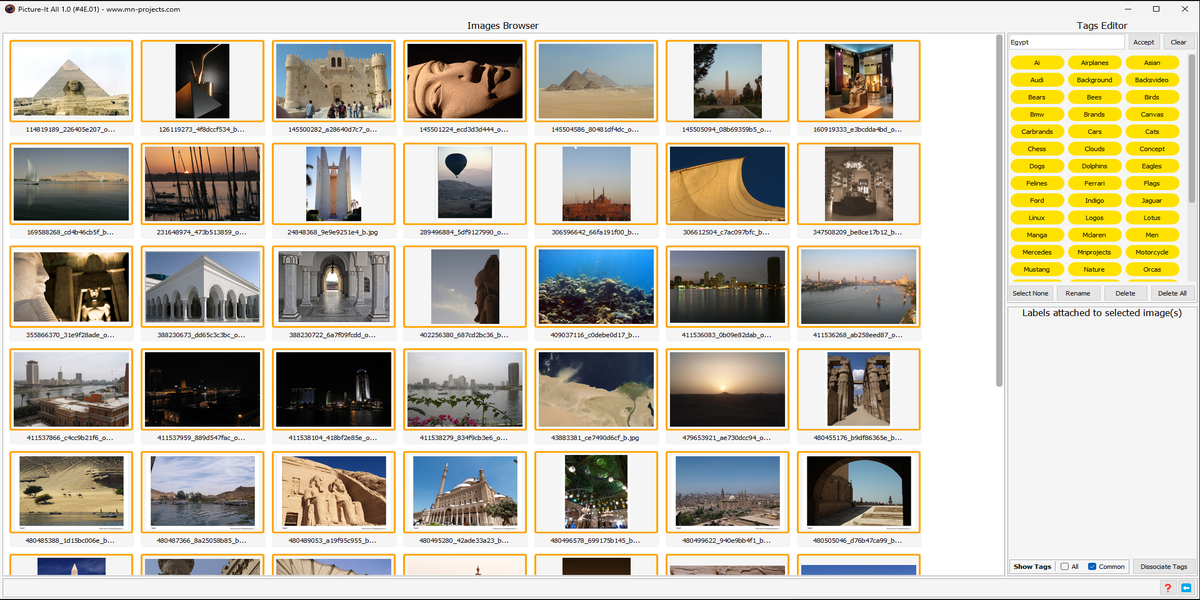Screen dimensions: 1200x600
Task: Select the Cars tag
Action: click(1095, 132)
